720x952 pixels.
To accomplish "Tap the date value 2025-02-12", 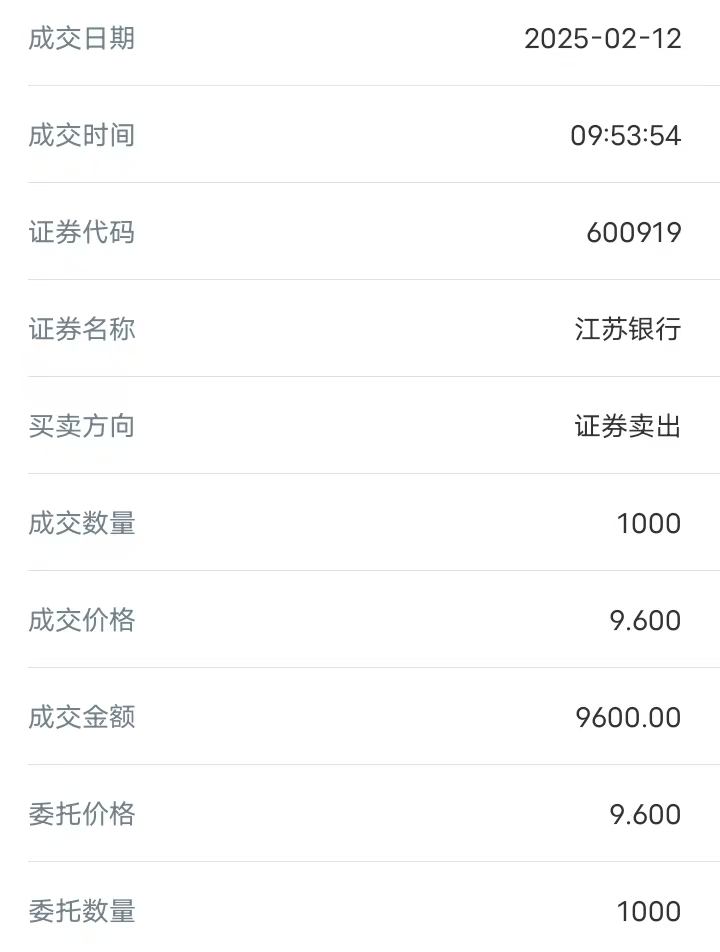I will [603, 39].
